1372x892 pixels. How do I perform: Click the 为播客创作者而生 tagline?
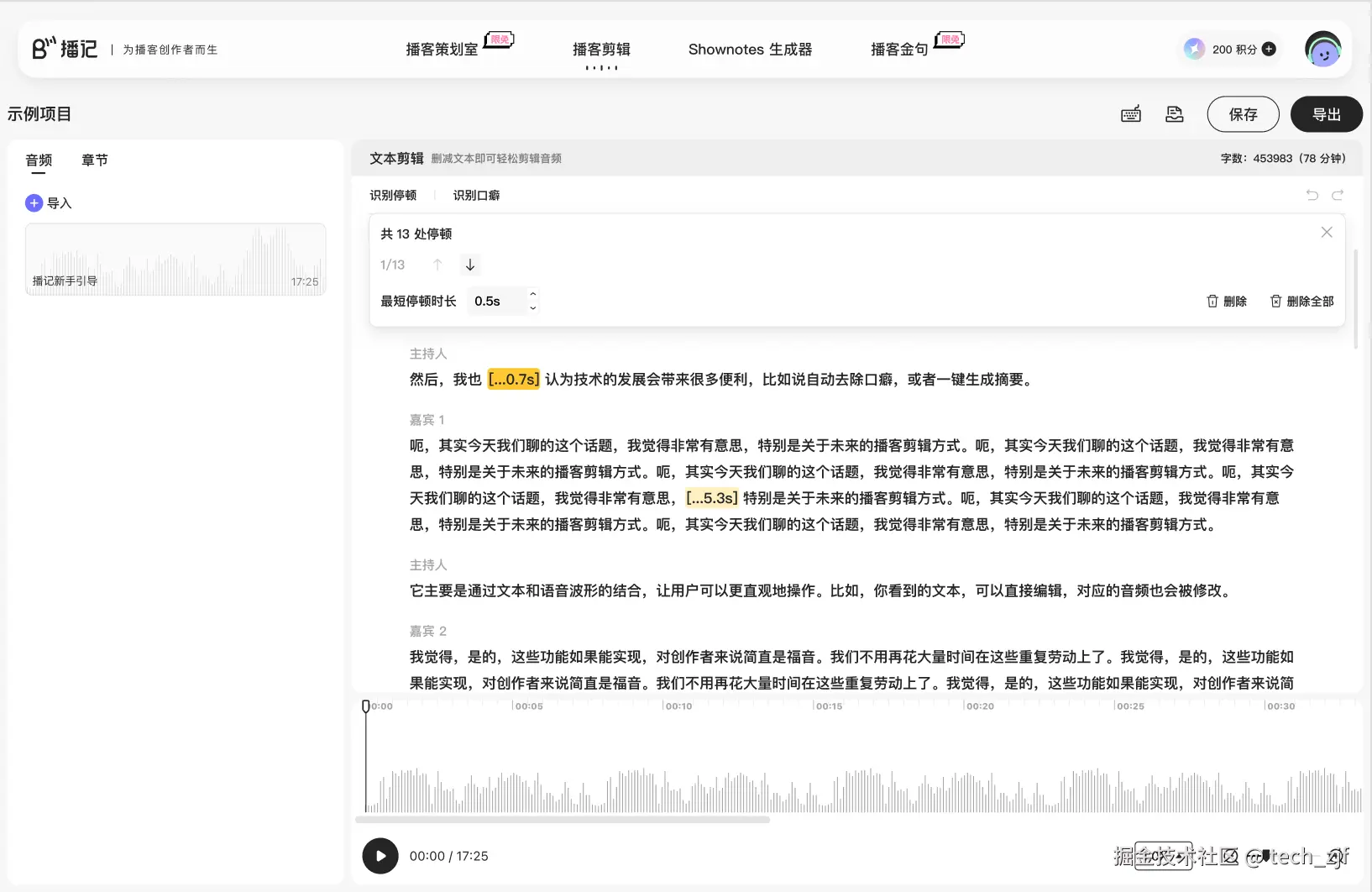(x=170, y=50)
